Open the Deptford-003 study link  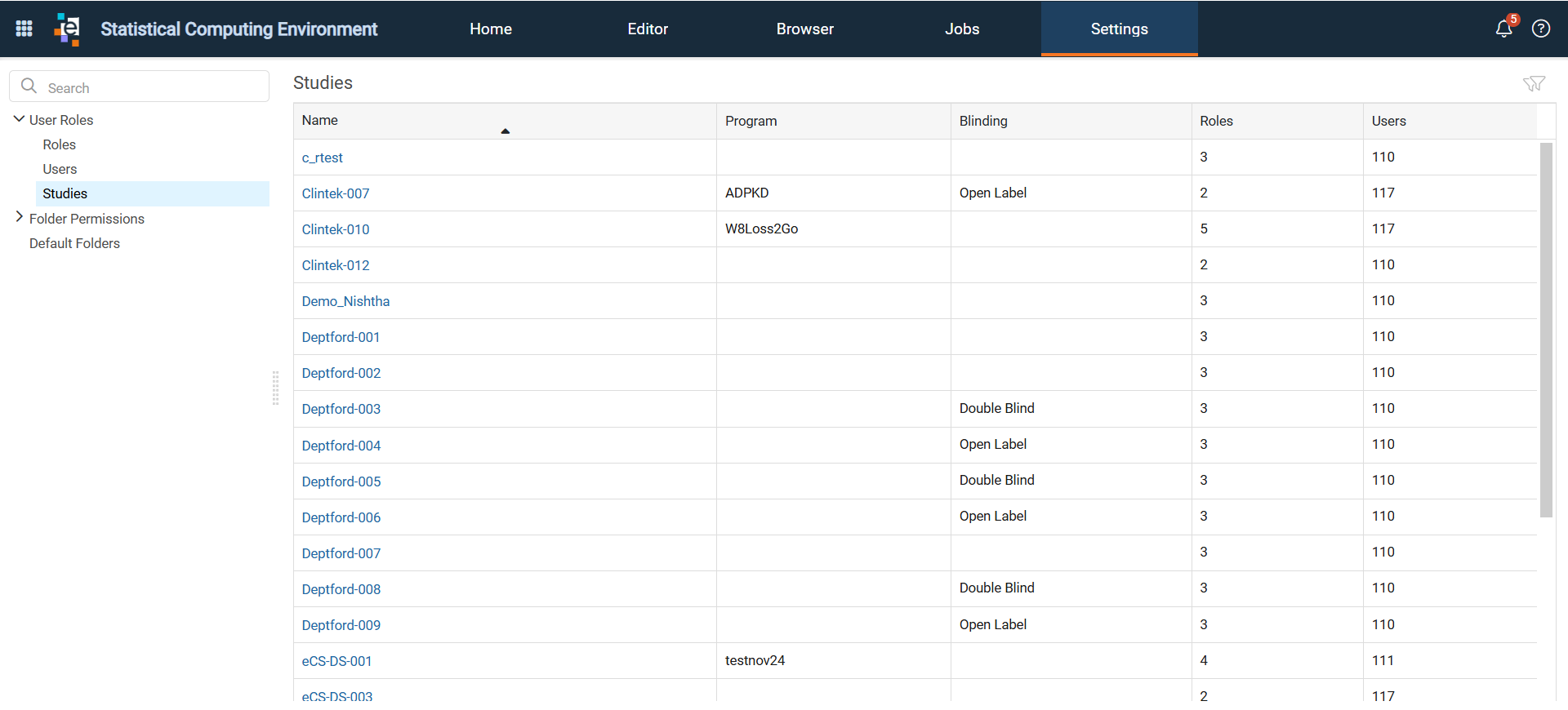pyautogui.click(x=341, y=409)
